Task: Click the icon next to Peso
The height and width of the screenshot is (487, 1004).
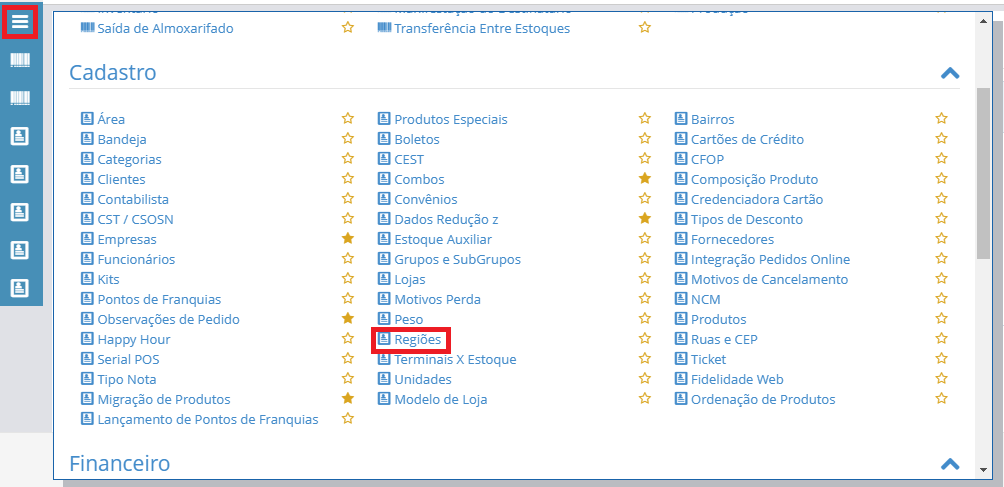Action: point(384,319)
